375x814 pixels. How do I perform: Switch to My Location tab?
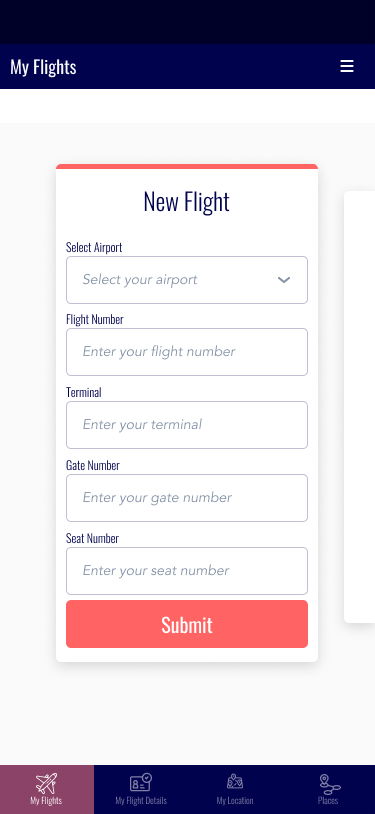click(235, 790)
